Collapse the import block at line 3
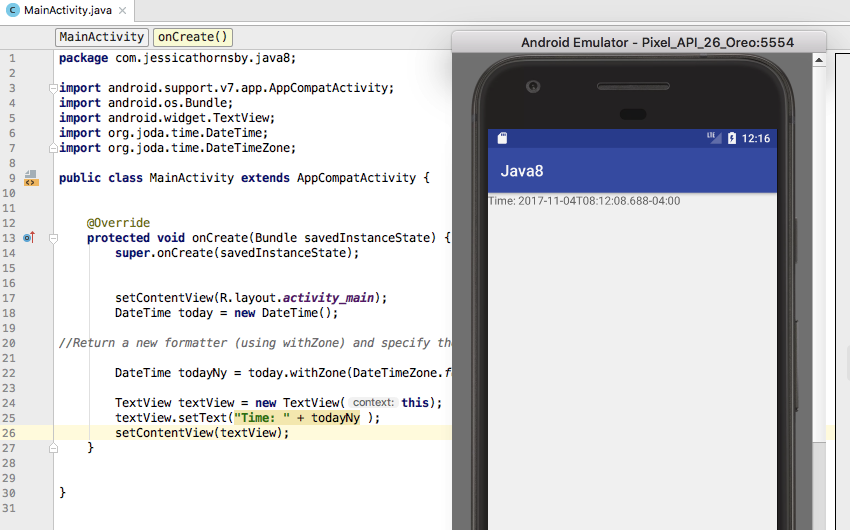850x530 pixels. (53, 88)
